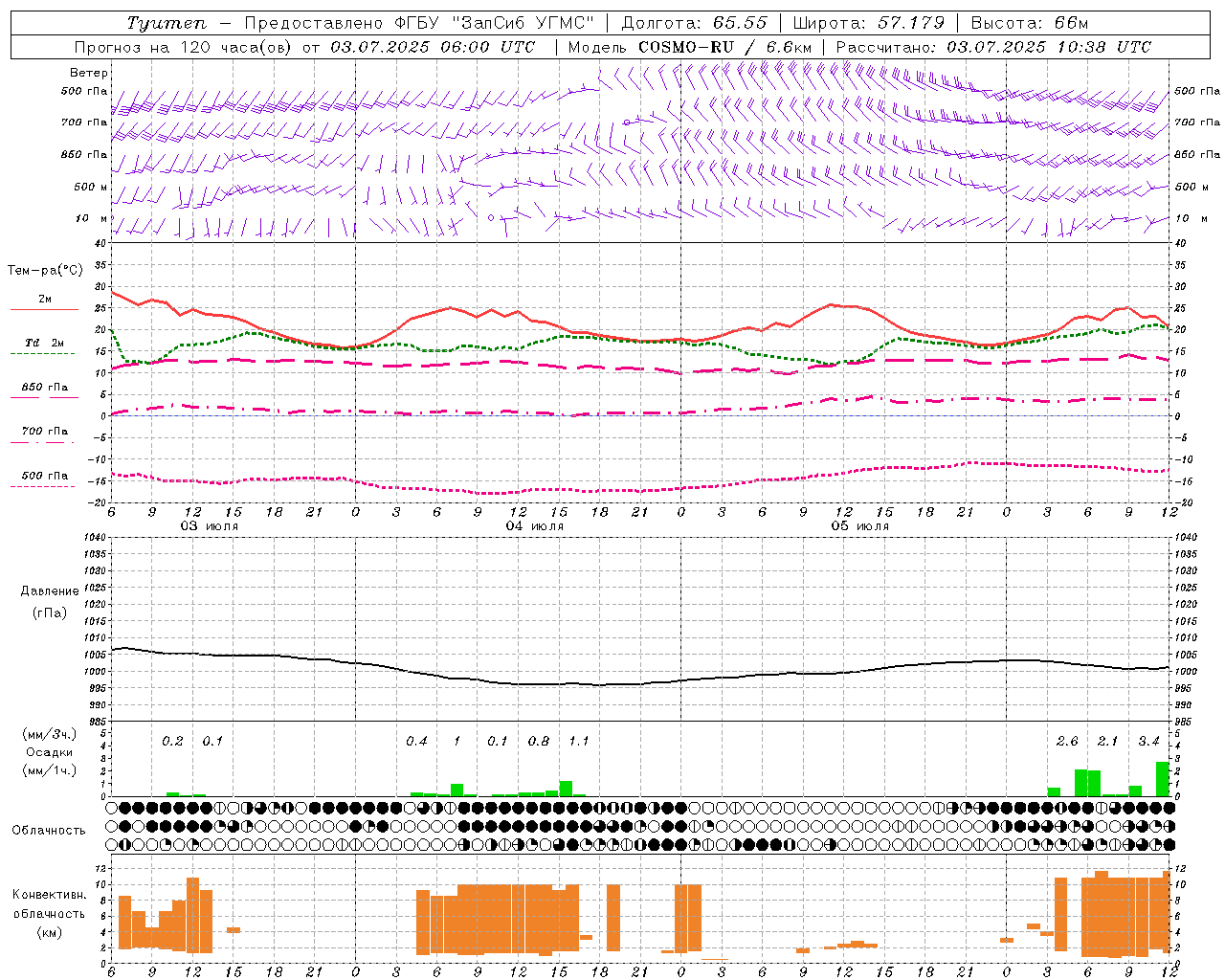This screenshot has width=1225, height=980.
Task: Click the '700 гПа' legend entry in temperature panel
Action: (x=45, y=431)
